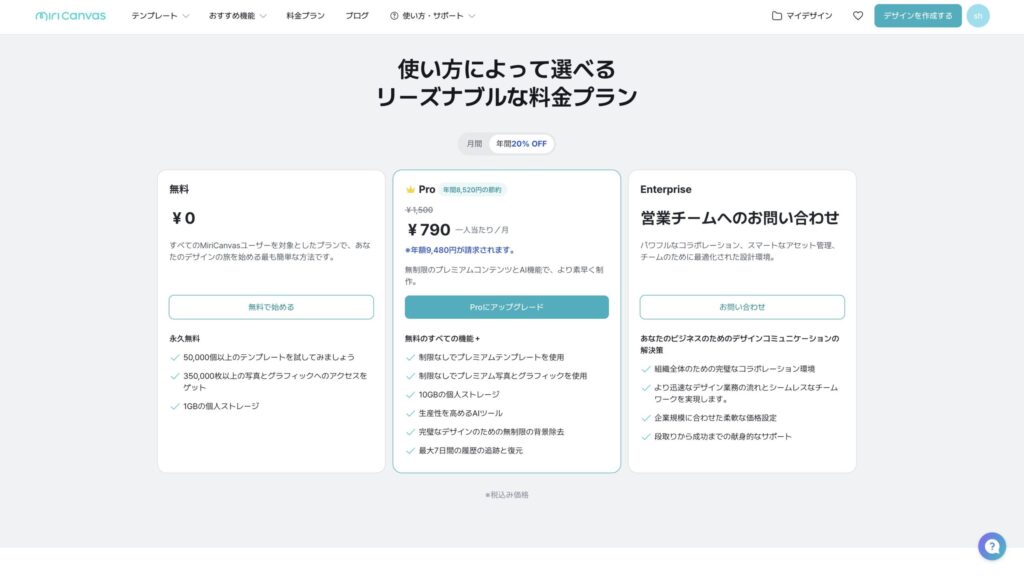
Task: Click checkmark beside 生産性を高めるAIツール
Action: (410, 413)
